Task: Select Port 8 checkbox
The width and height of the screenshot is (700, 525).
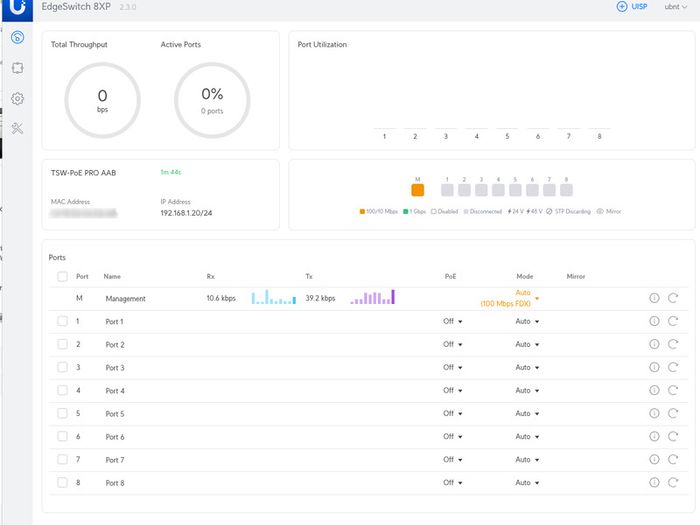Action: [62, 483]
